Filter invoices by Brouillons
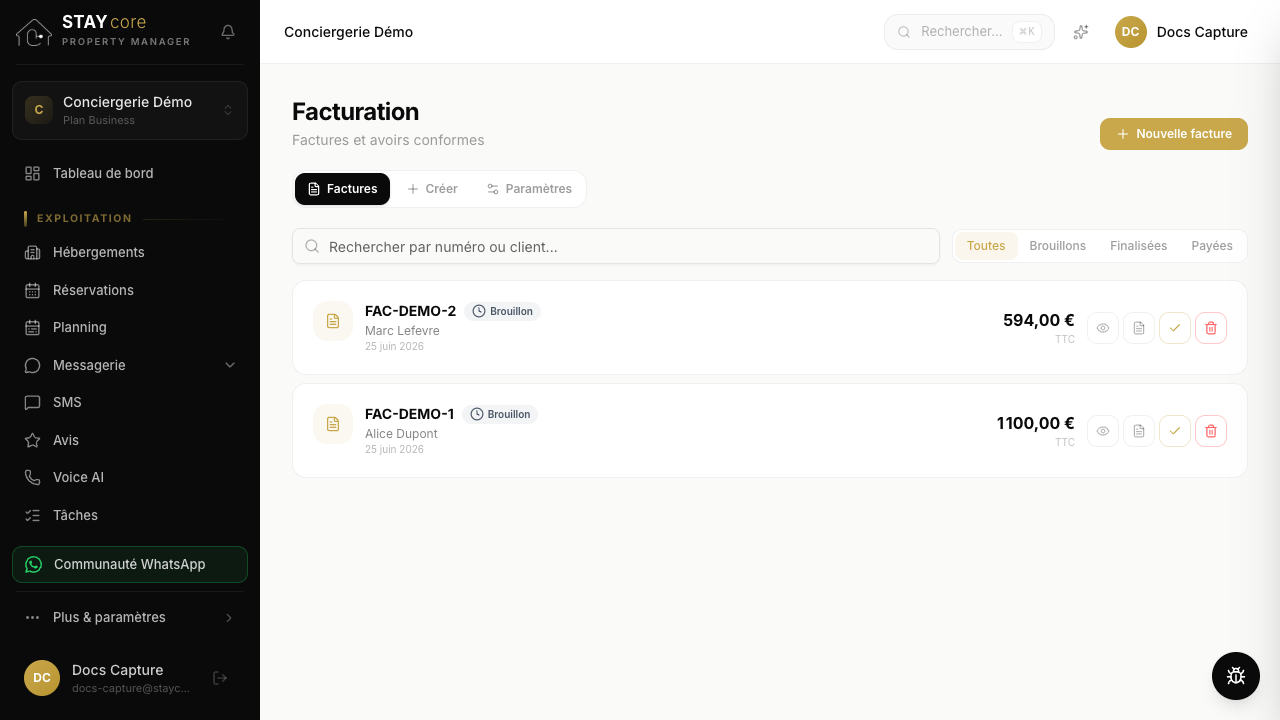Image resolution: width=1280 pixels, height=720 pixels. click(x=1057, y=246)
